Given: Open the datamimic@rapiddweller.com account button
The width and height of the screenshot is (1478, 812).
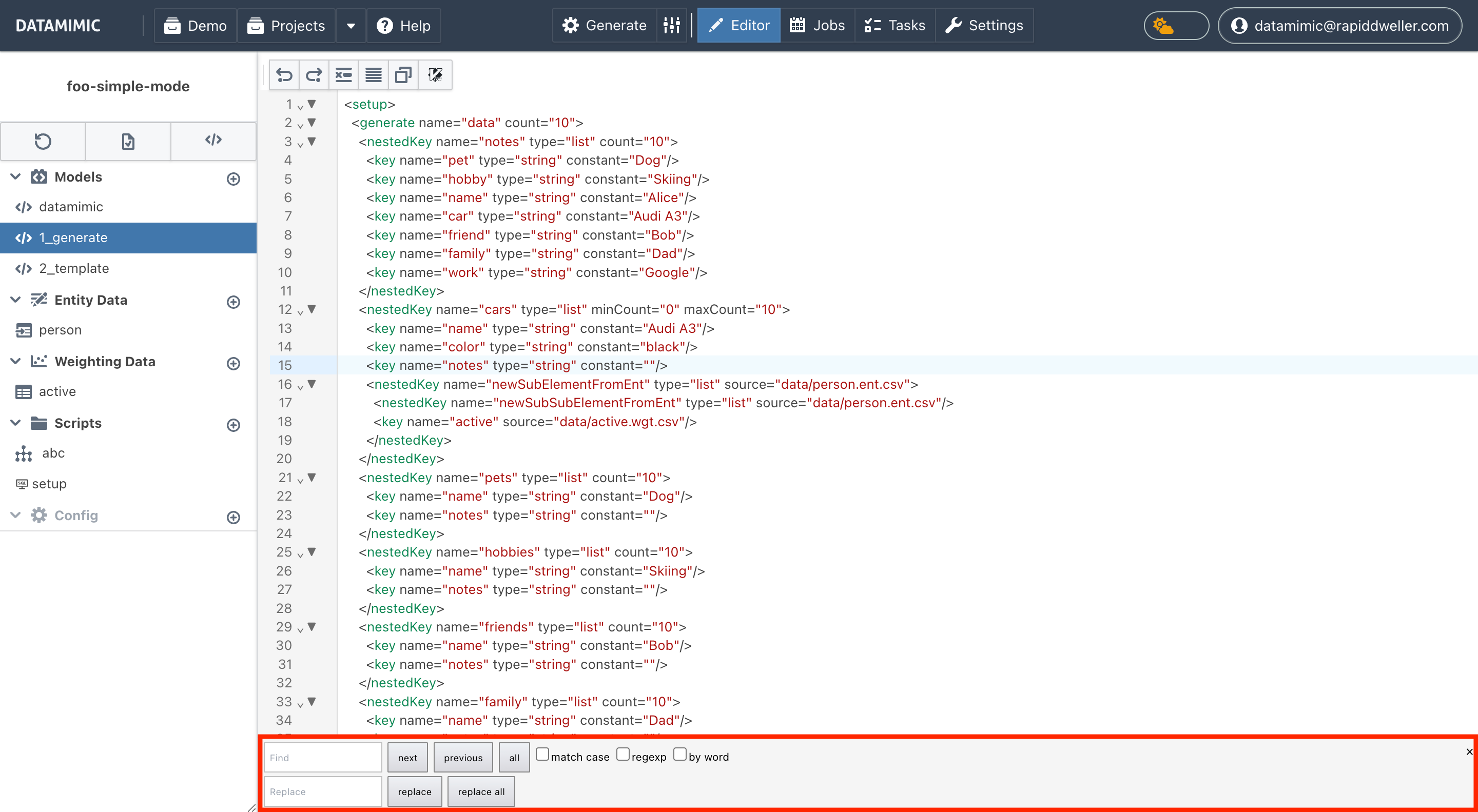Looking at the screenshot, I should point(1339,26).
